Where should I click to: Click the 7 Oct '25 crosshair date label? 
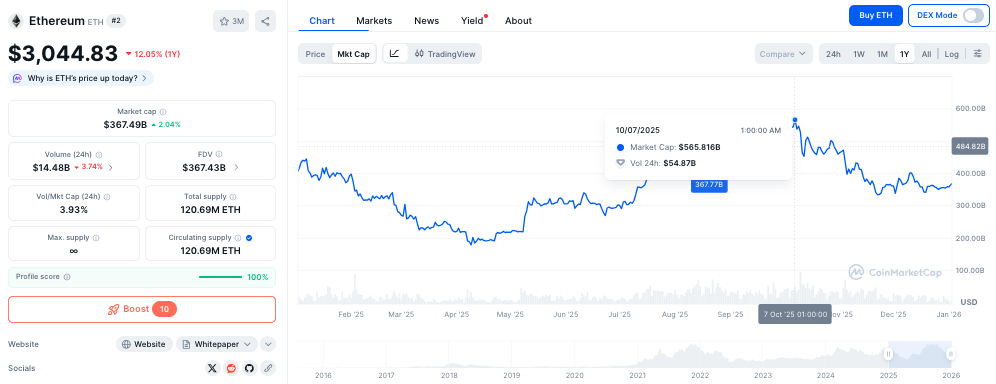point(795,314)
